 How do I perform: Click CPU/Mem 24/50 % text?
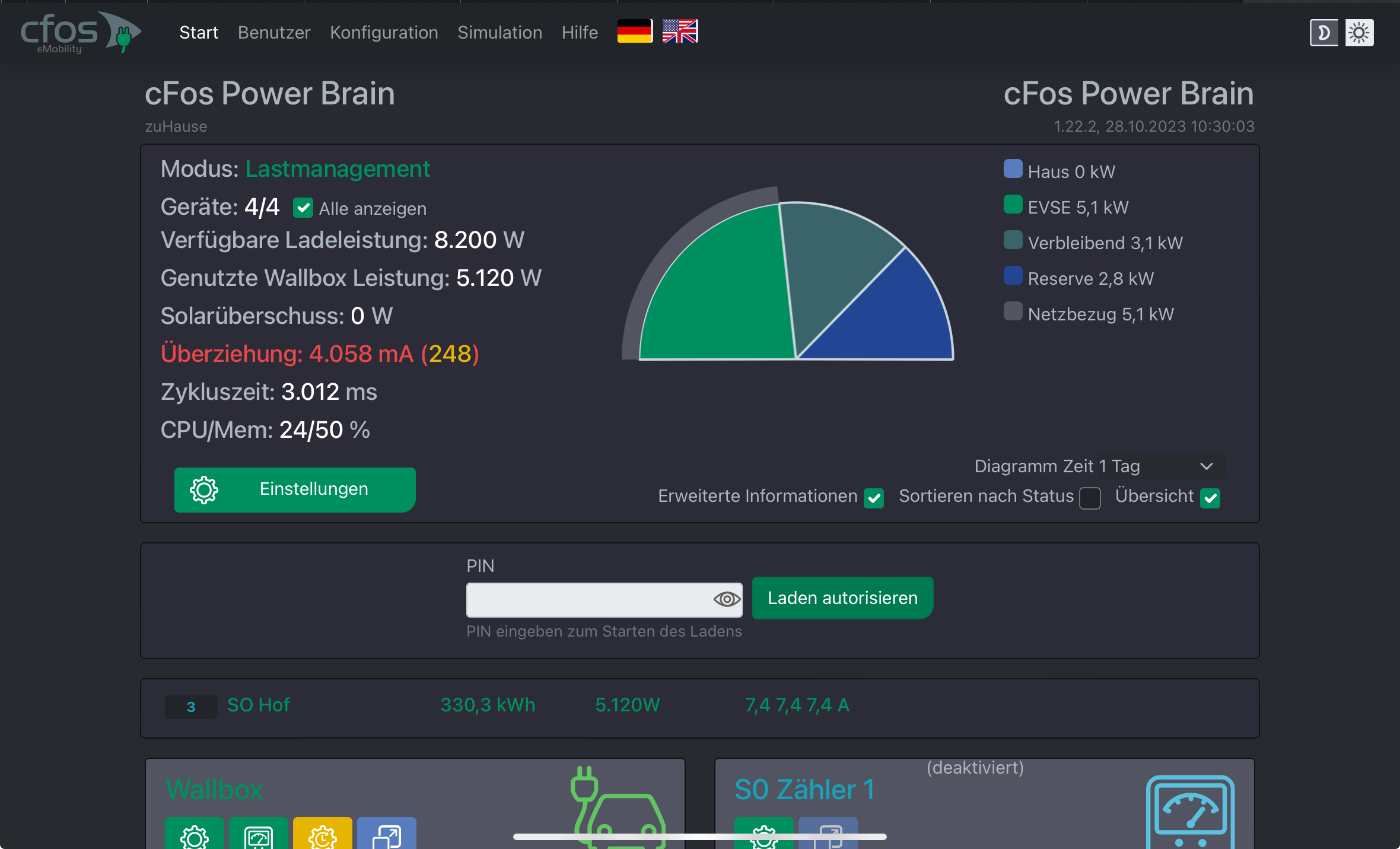click(x=265, y=430)
